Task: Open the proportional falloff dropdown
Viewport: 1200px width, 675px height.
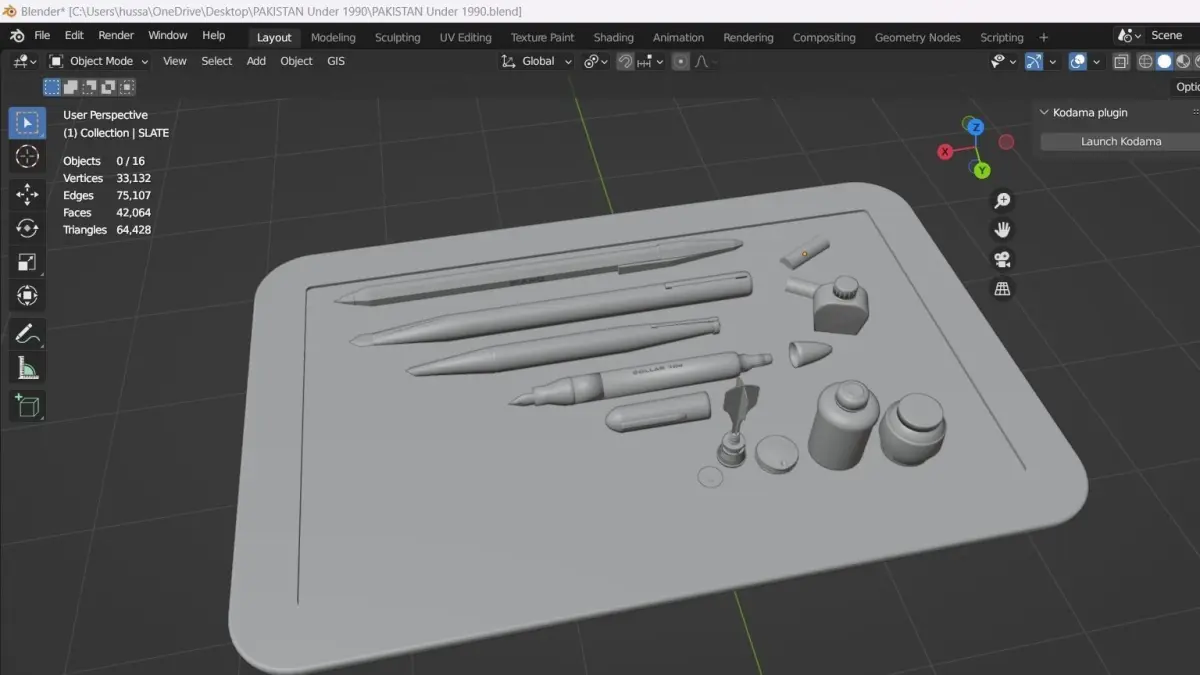Action: coord(705,61)
